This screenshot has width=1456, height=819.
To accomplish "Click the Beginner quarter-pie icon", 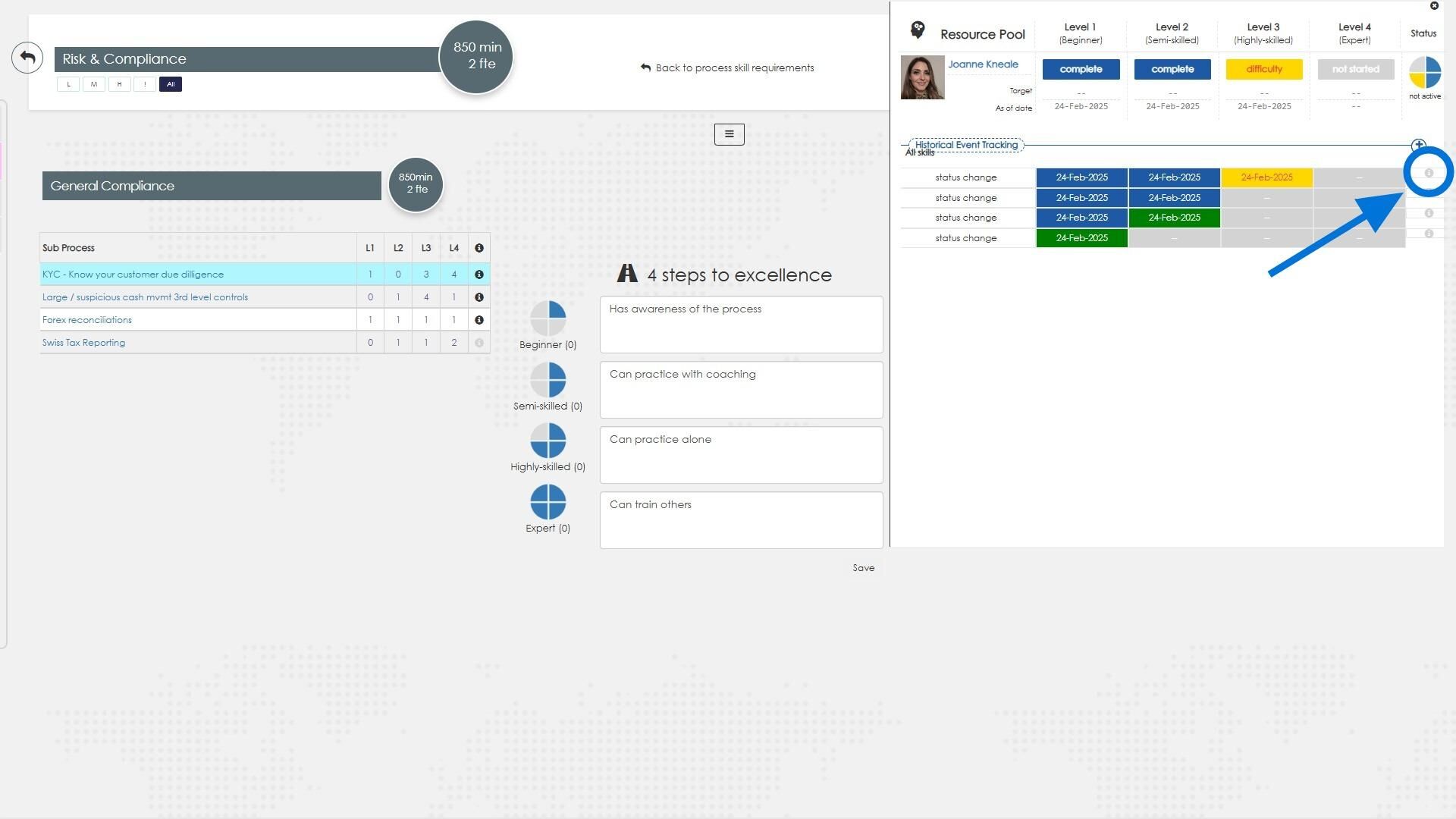I will tap(548, 318).
